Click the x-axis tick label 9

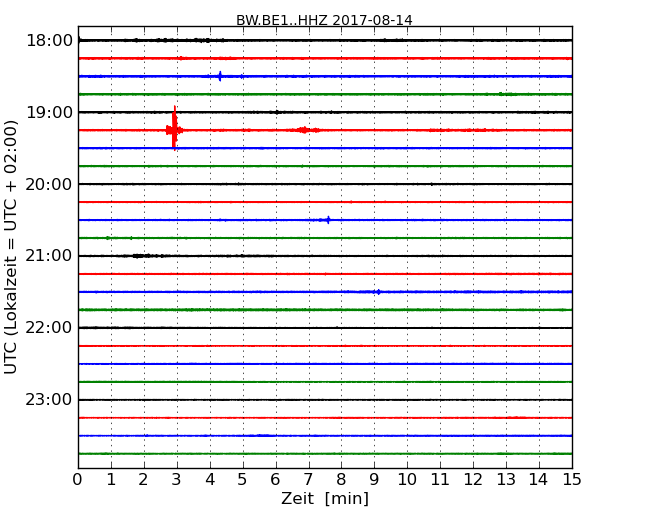(x=374, y=480)
